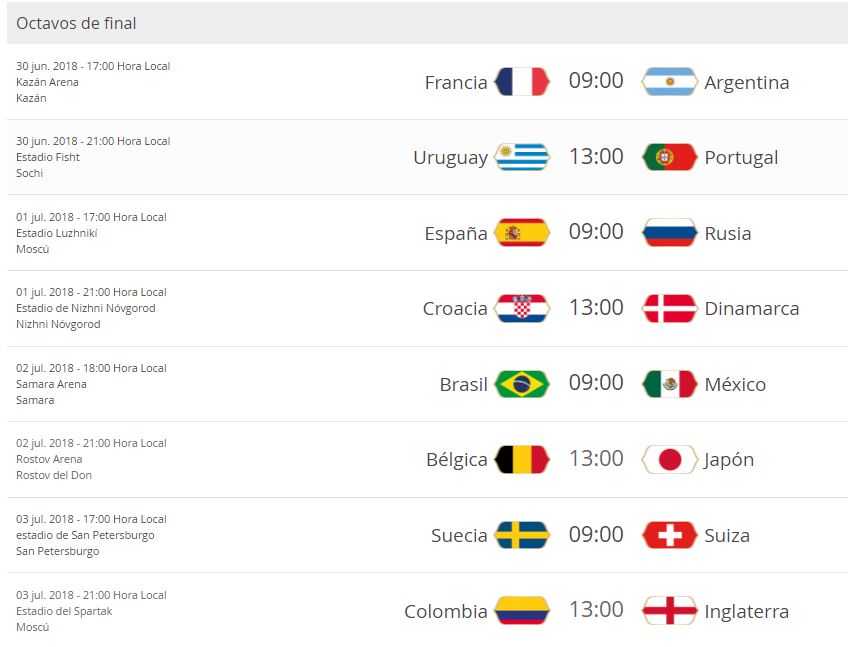Click the Bélgica team name
The height and width of the screenshot is (647, 848).
[x=457, y=460]
